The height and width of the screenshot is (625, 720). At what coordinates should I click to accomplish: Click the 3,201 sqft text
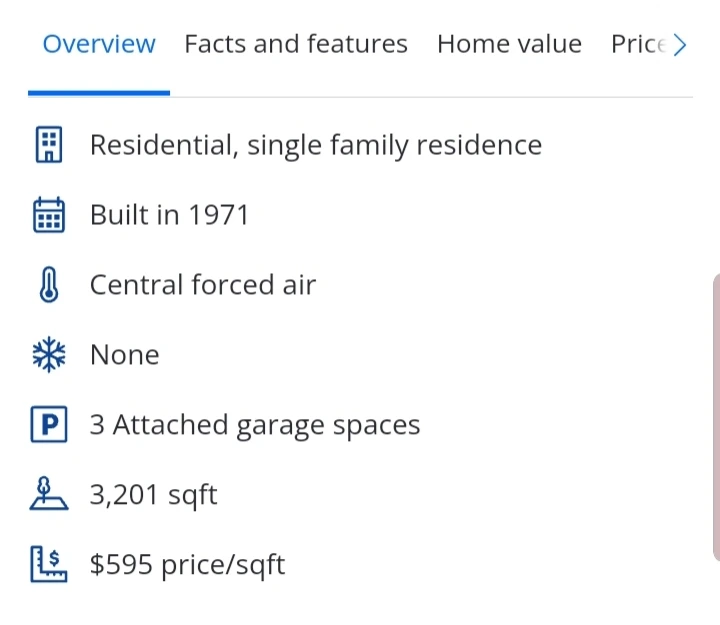(154, 495)
